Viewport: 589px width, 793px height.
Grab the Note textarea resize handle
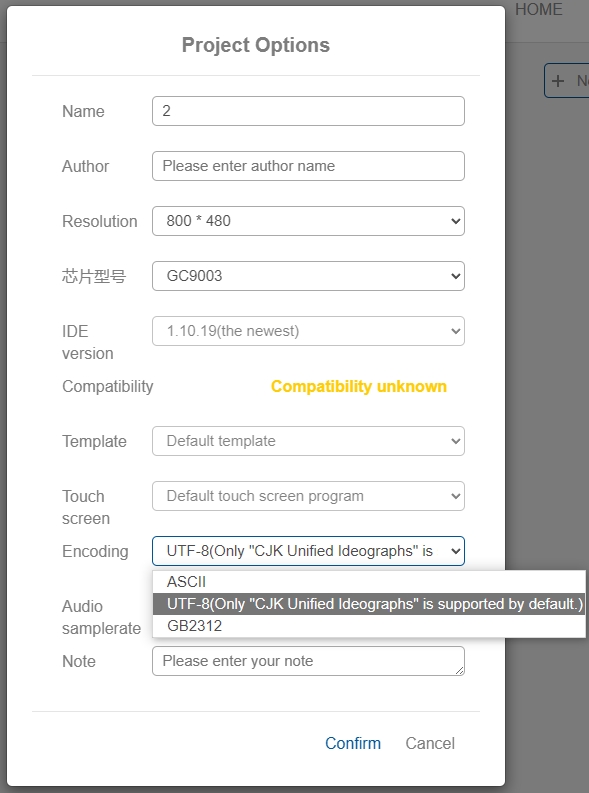click(459, 671)
